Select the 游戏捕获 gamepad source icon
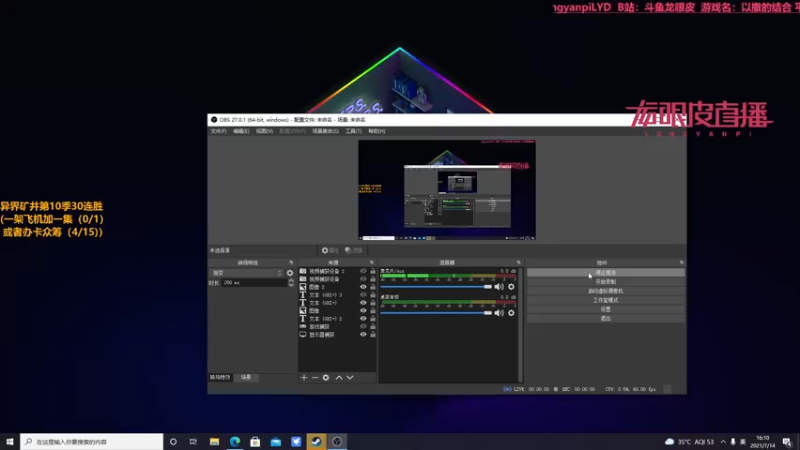 point(303,327)
